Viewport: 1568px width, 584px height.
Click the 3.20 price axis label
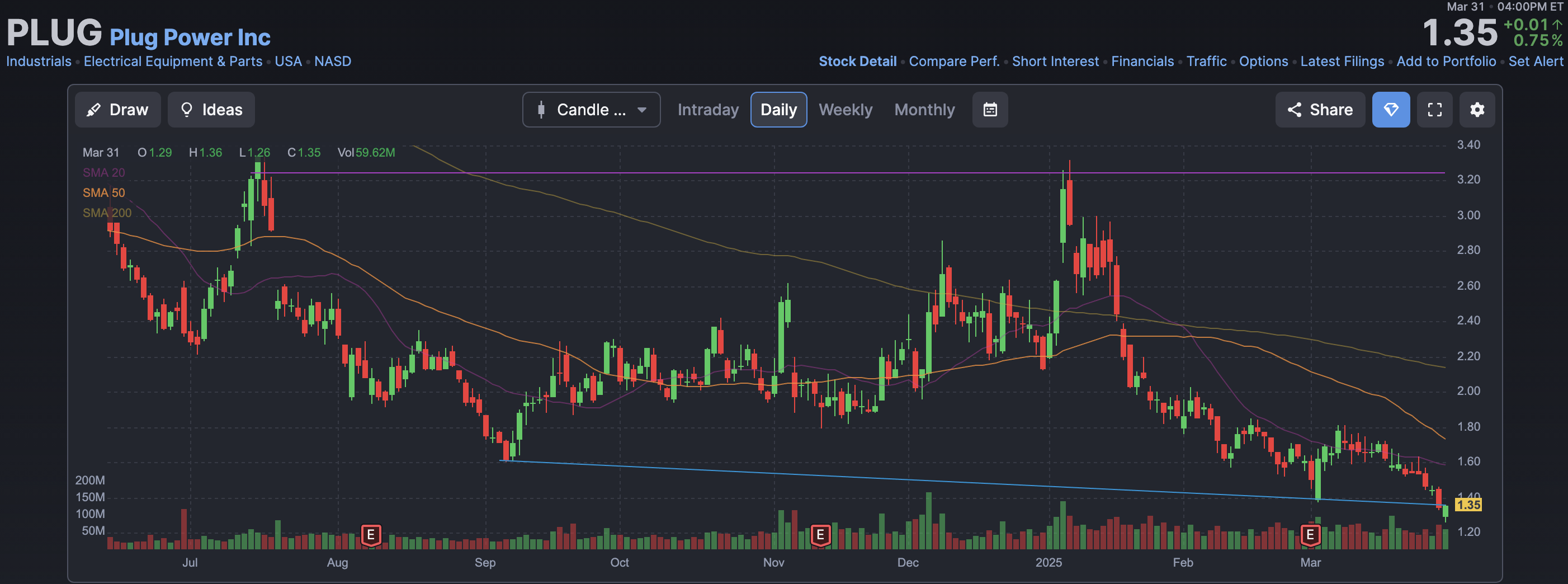point(1468,180)
